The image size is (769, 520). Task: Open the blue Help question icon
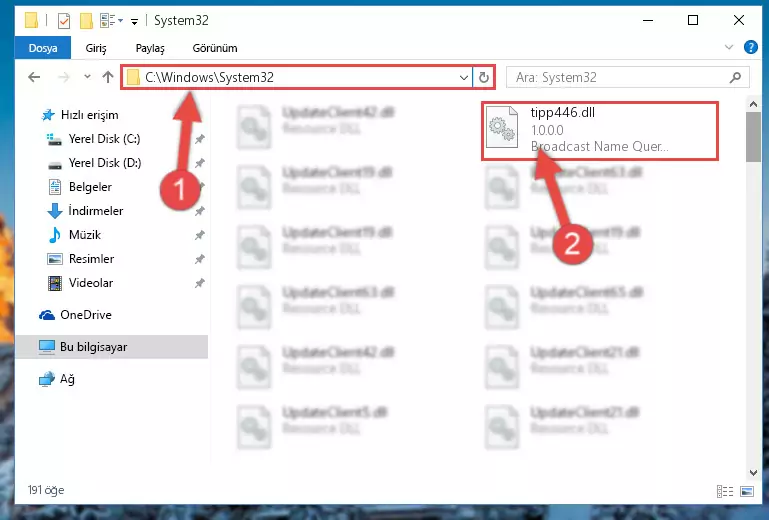(x=750, y=47)
